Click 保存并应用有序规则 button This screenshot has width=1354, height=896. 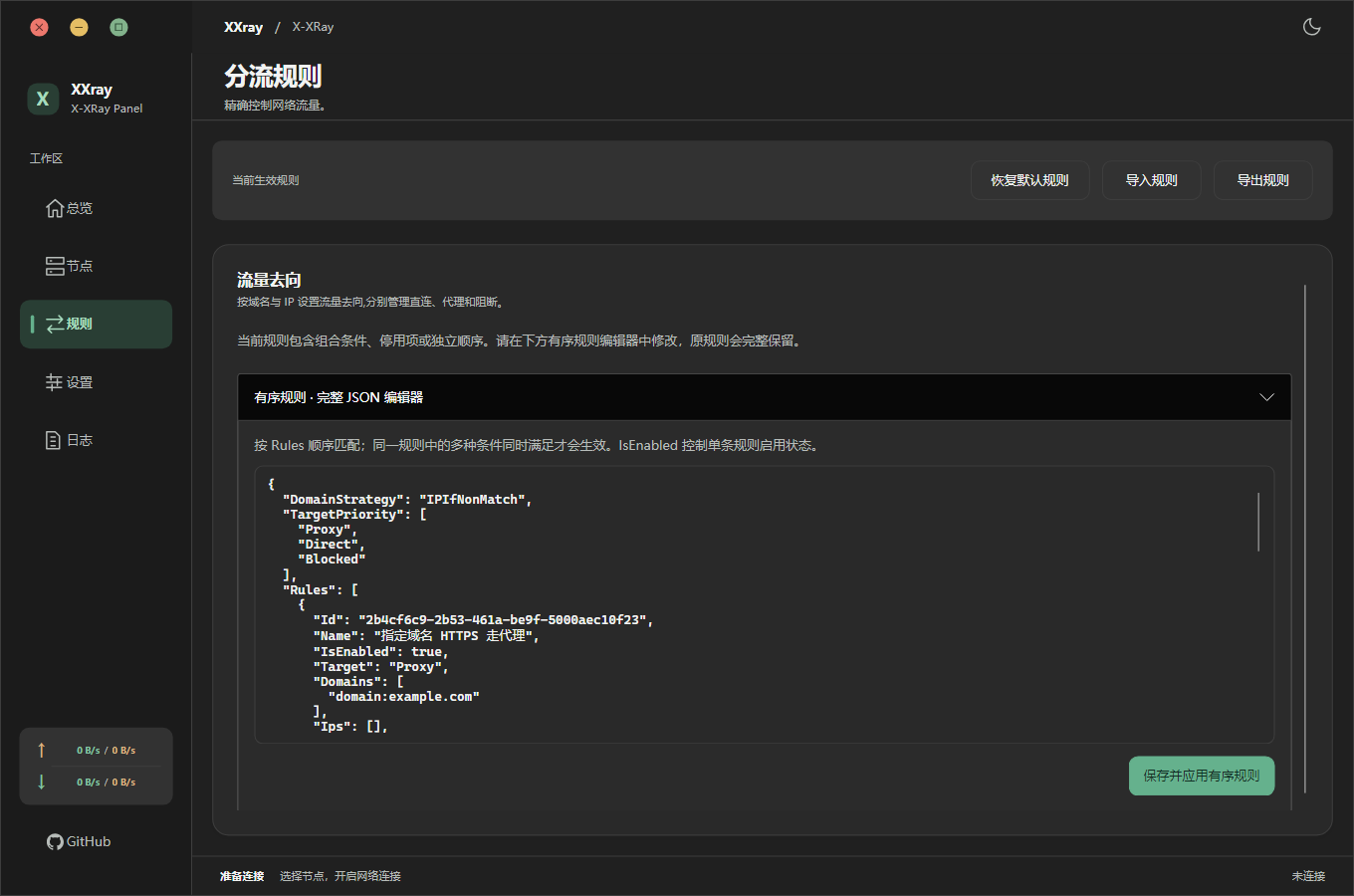tap(1202, 776)
